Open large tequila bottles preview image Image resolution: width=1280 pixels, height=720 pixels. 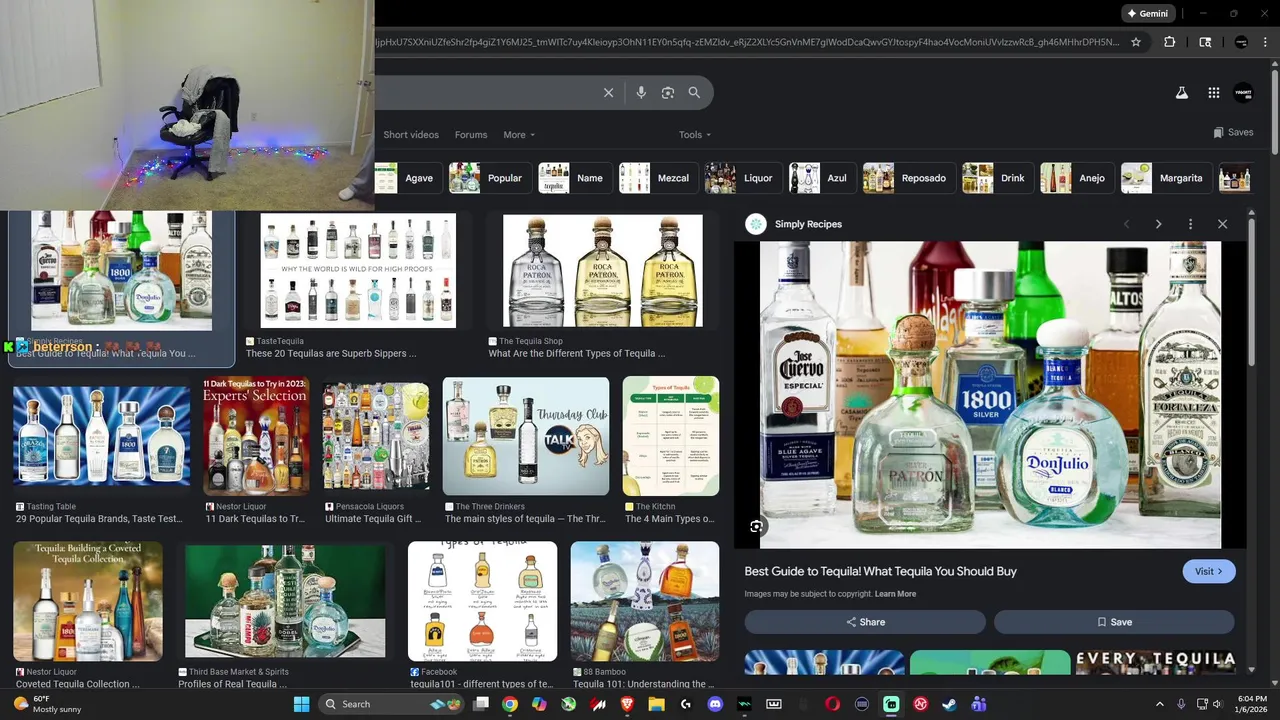coord(990,394)
